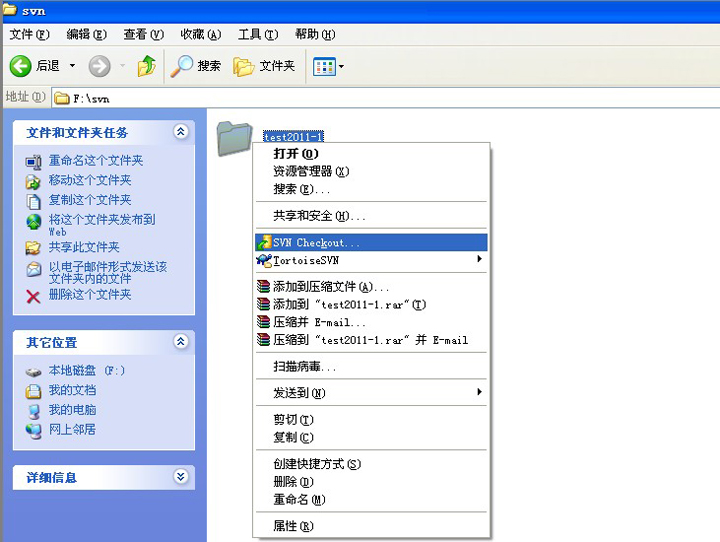Choose 剪切(T) from context menu
The image size is (720, 542).
click(x=371, y=420)
